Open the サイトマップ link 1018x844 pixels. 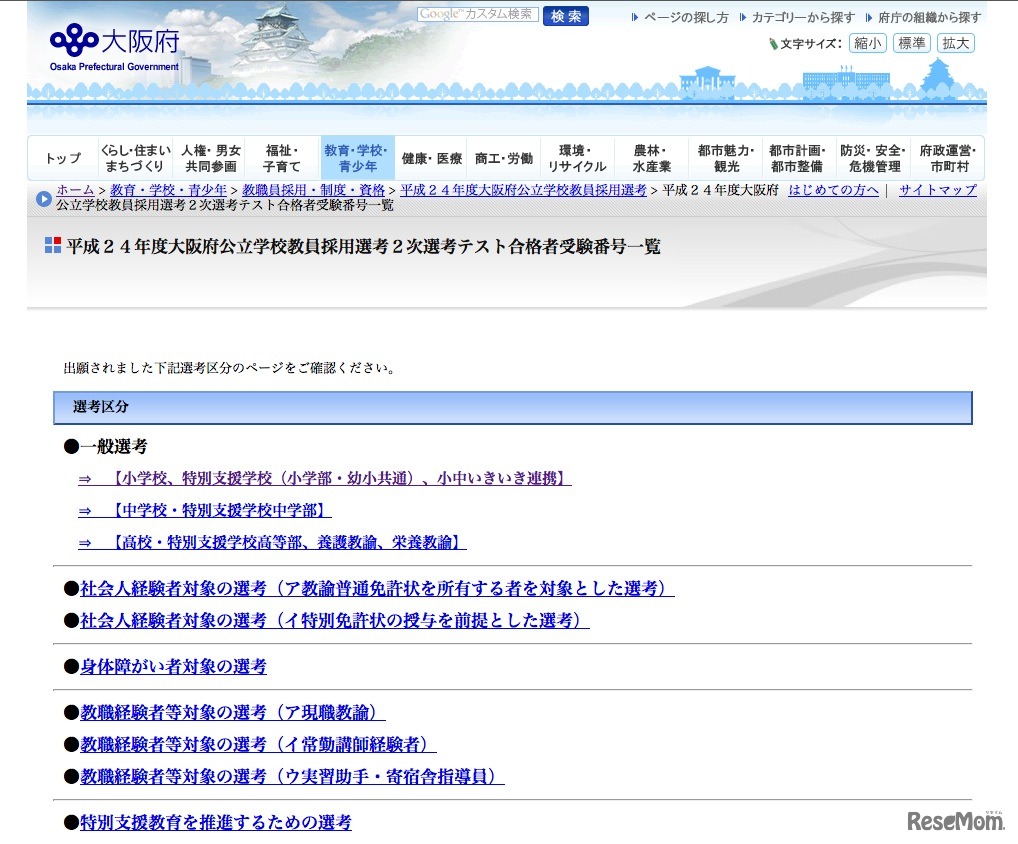937,190
